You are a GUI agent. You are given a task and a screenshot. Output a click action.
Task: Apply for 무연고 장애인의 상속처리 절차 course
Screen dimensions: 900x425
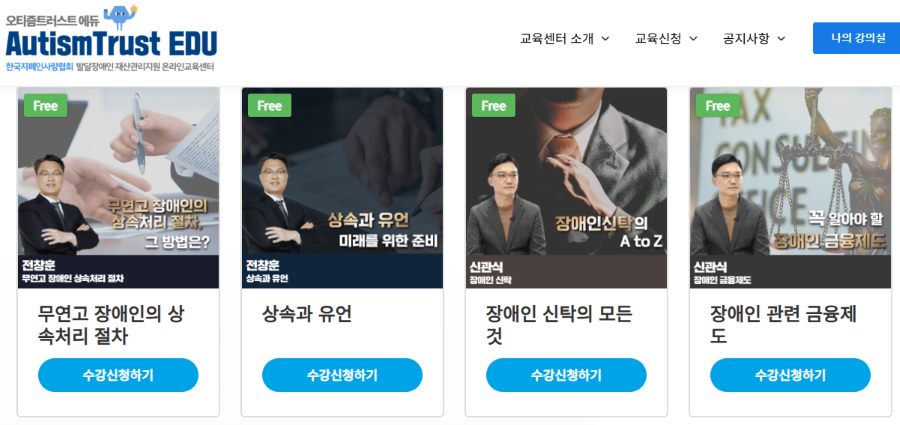click(x=118, y=375)
